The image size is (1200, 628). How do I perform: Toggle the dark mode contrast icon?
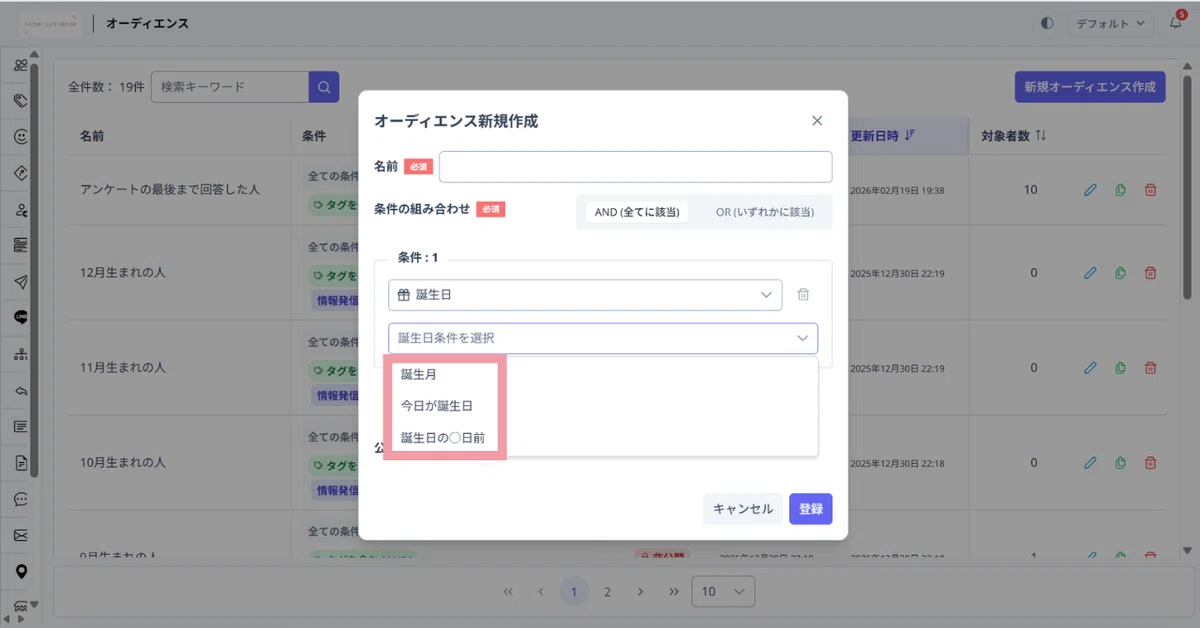[x=1047, y=23]
